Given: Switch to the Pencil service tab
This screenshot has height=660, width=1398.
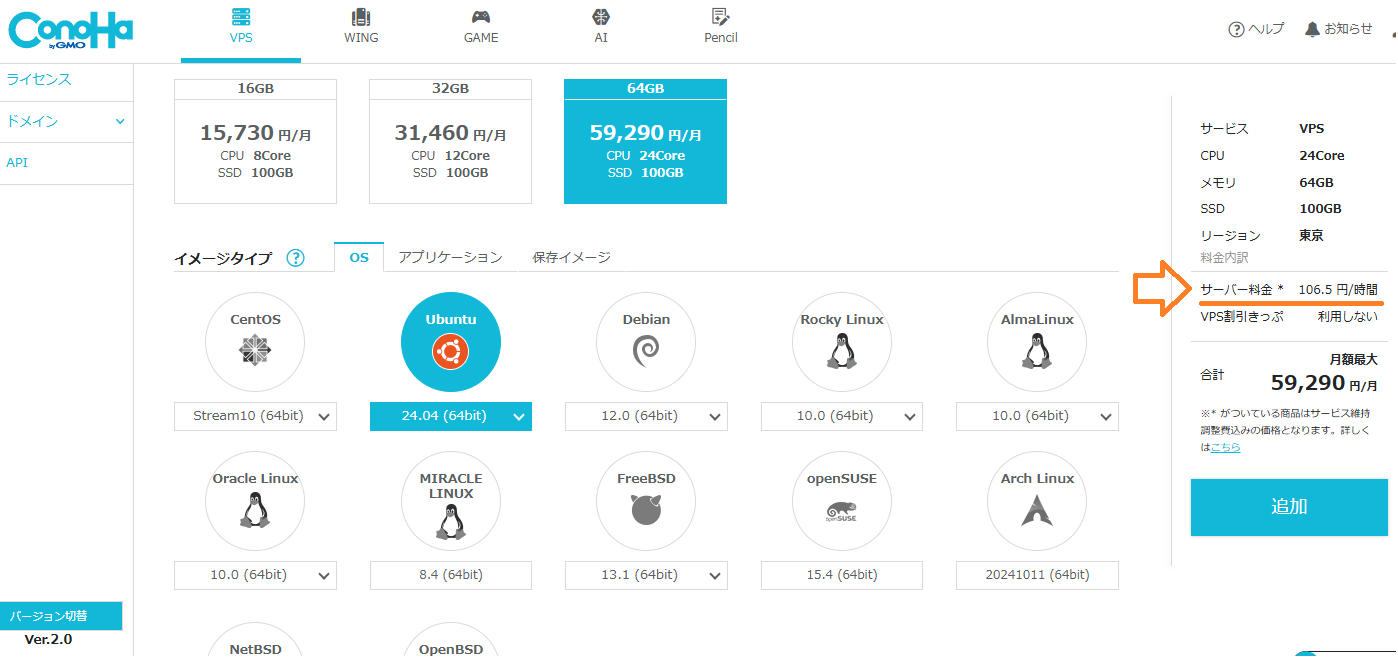Looking at the screenshot, I should (721, 27).
